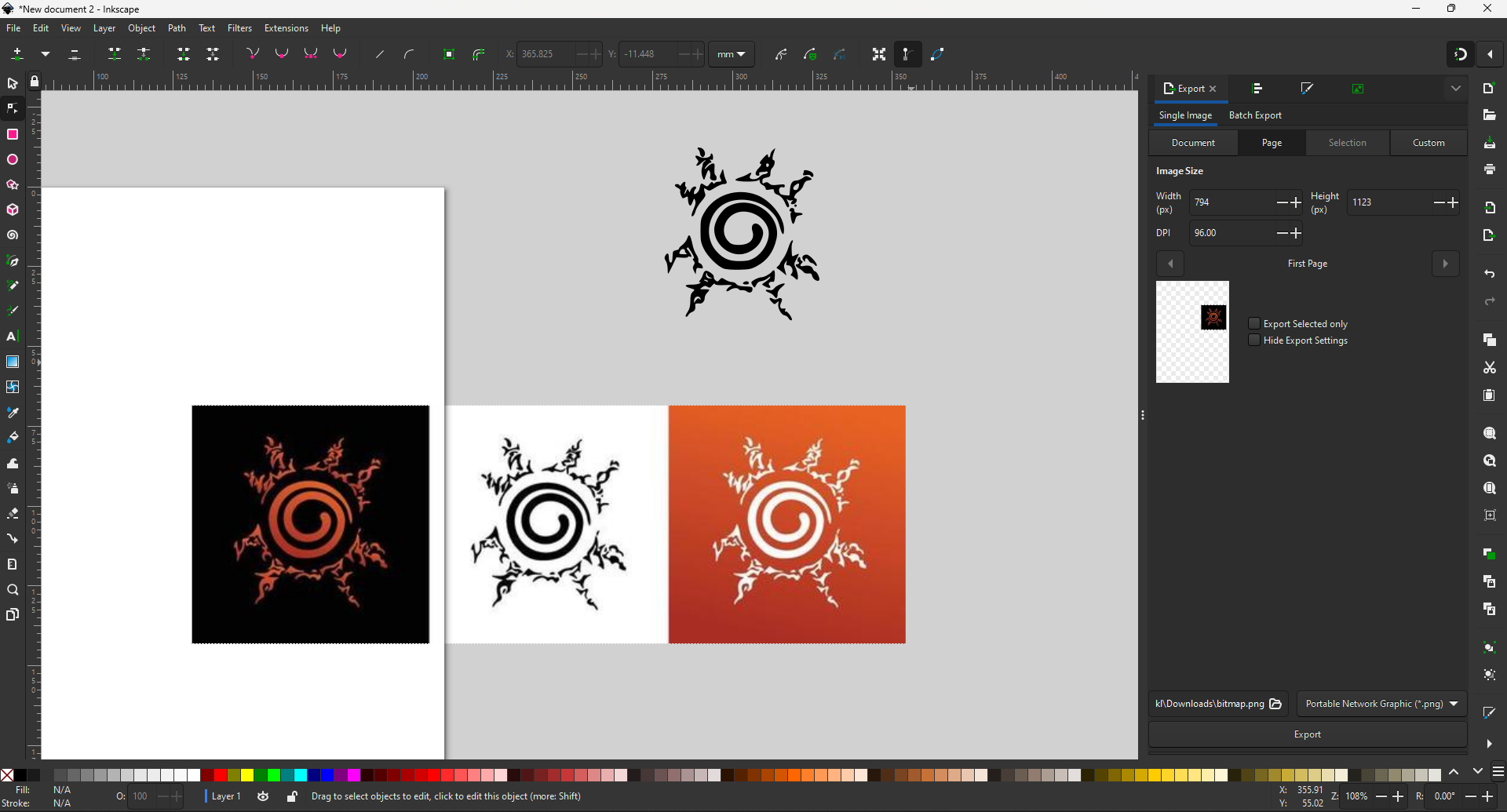Select the Text tool

coord(13,336)
